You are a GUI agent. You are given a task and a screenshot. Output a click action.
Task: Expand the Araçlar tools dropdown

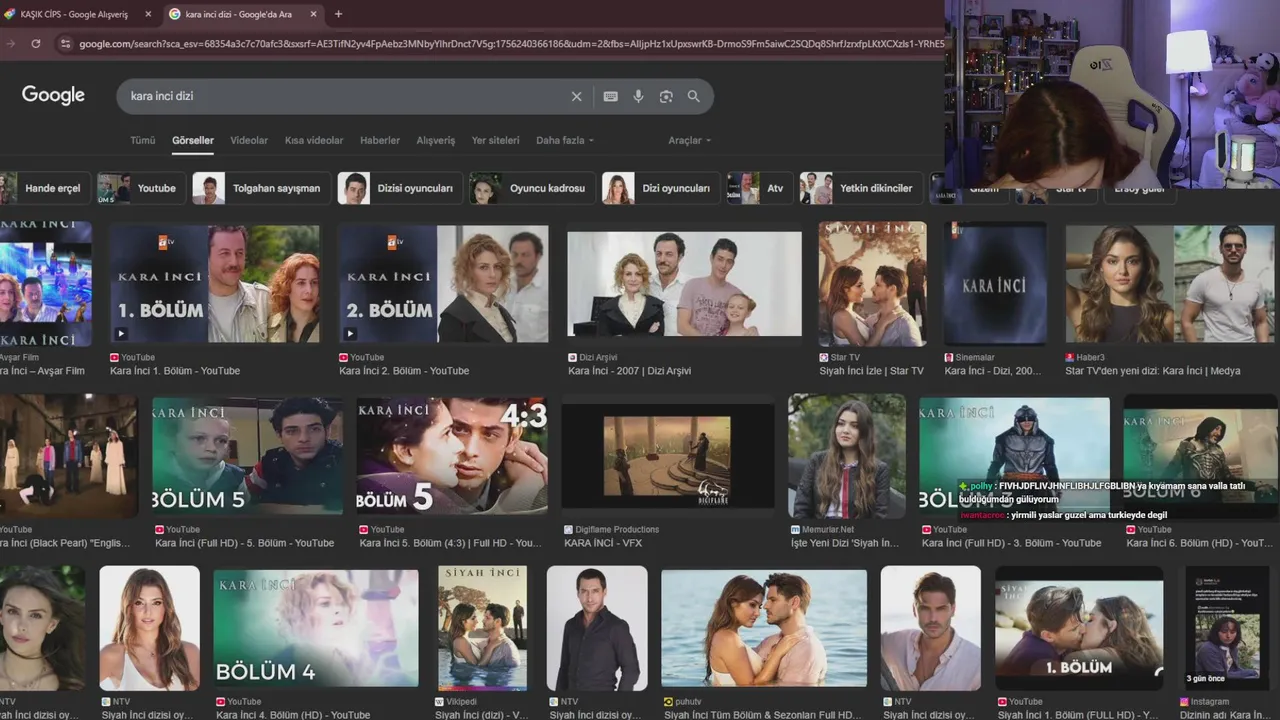coord(690,141)
